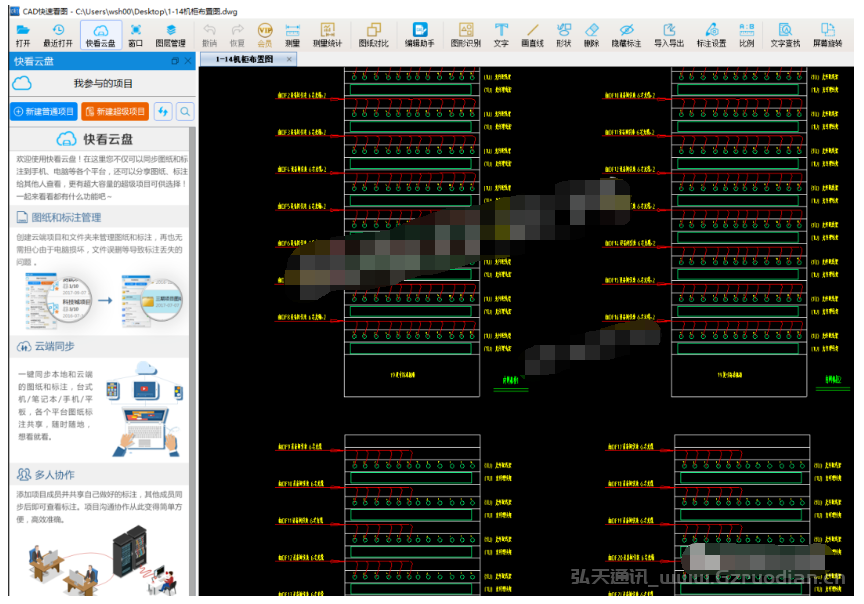Toggle 隐藏标注 to hide annotations
Image resolution: width=864 pixels, height=604 pixels.
(x=627, y=35)
